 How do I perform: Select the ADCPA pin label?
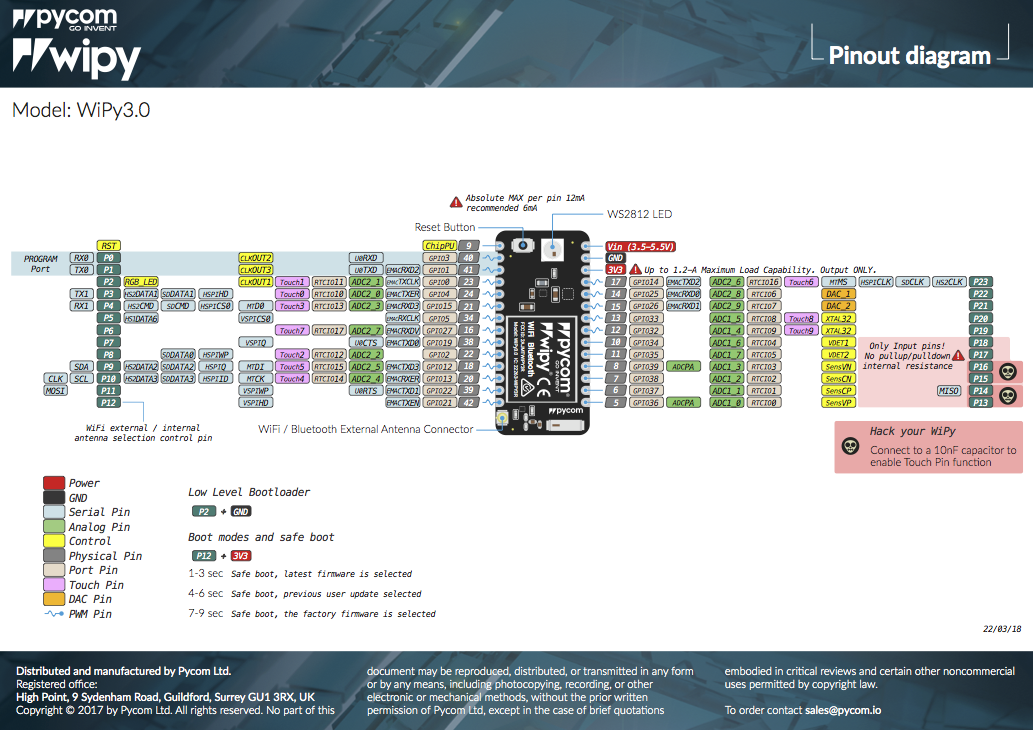tap(685, 366)
